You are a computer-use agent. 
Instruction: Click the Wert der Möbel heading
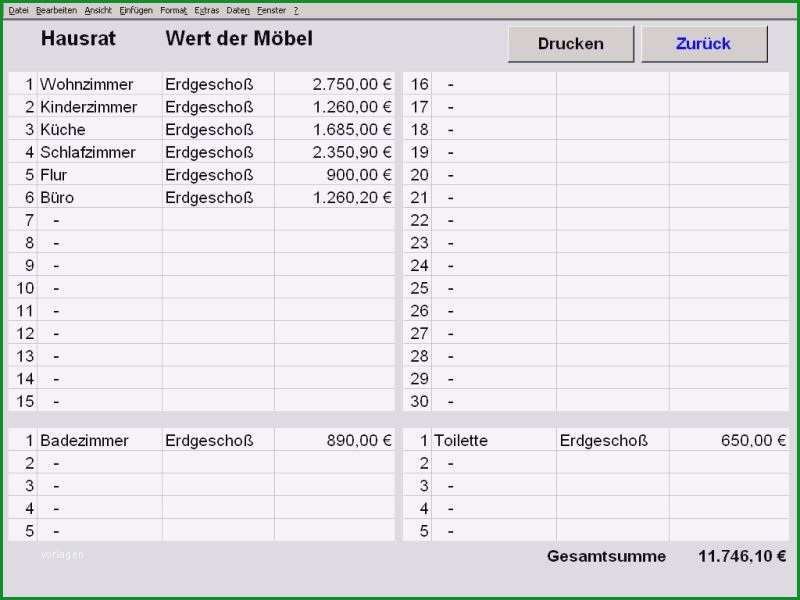point(239,38)
